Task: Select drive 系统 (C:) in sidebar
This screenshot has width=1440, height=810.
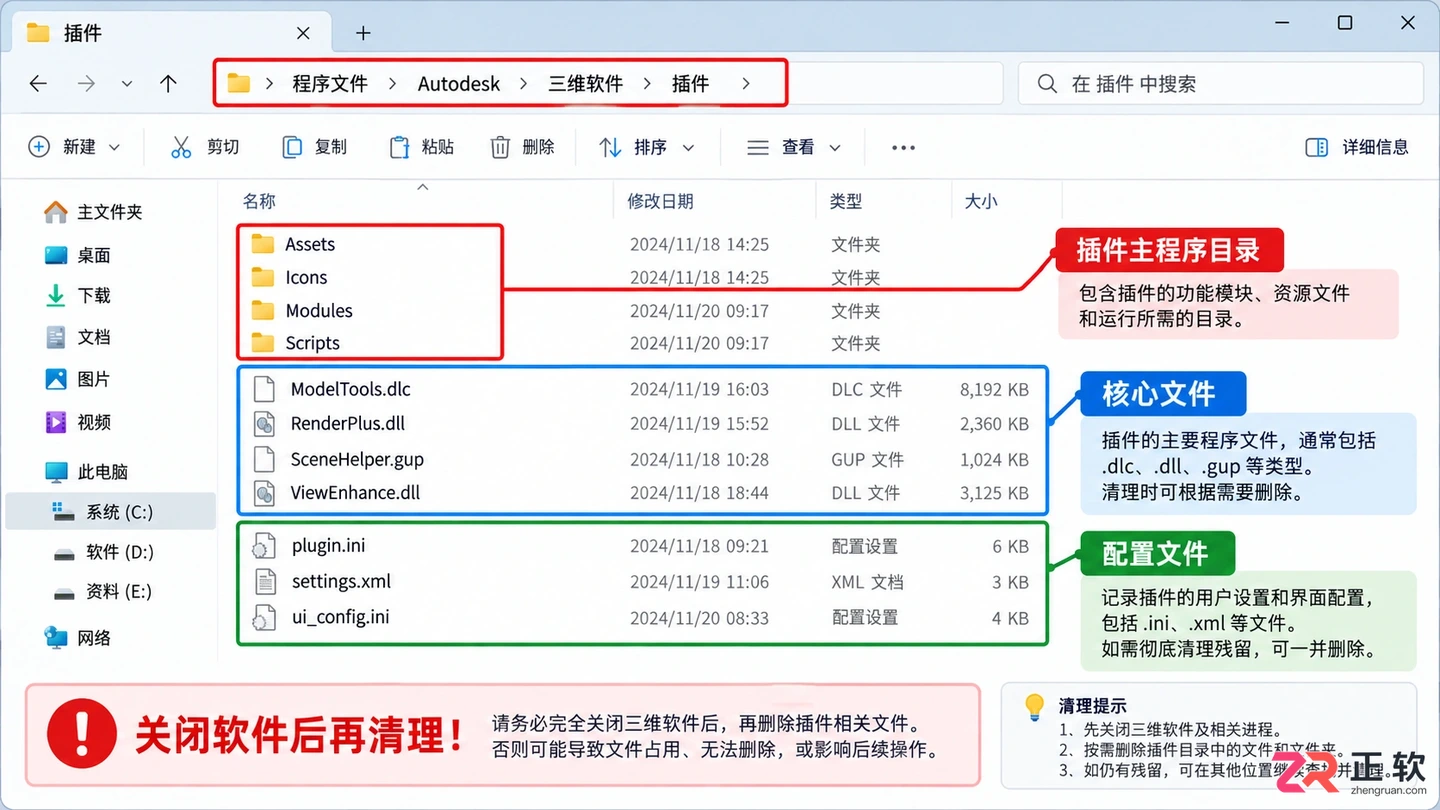Action: (110, 512)
